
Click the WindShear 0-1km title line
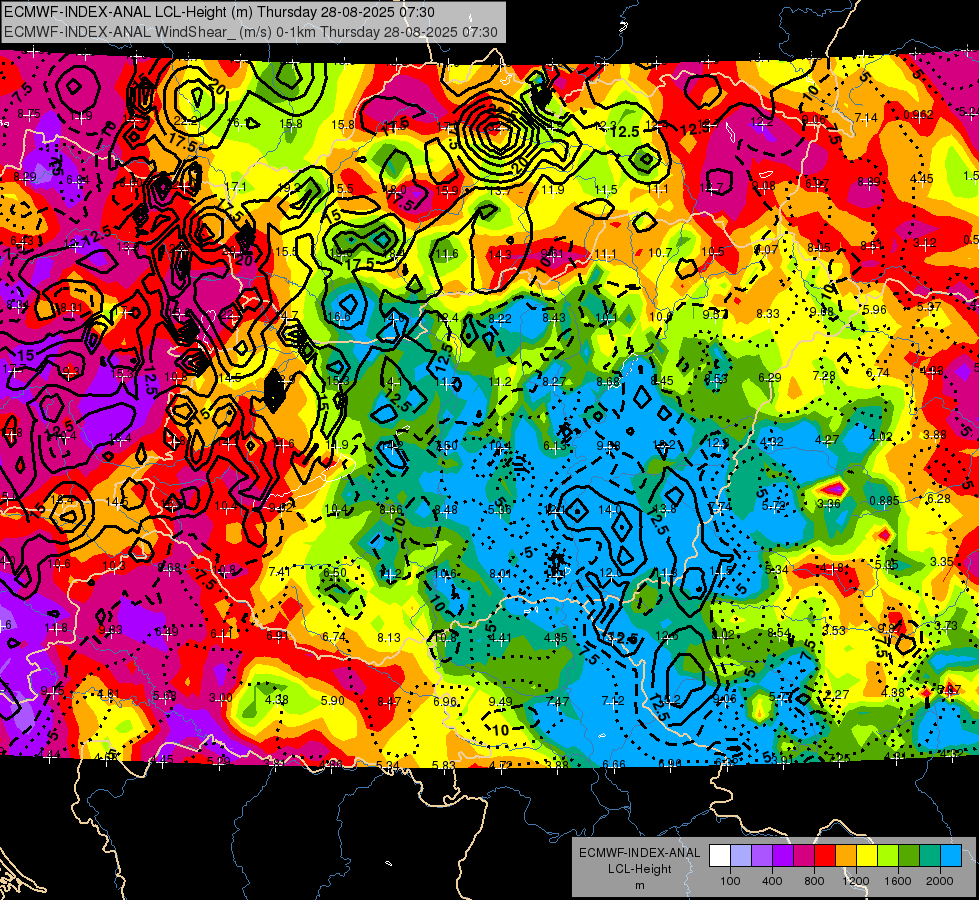coord(251,32)
